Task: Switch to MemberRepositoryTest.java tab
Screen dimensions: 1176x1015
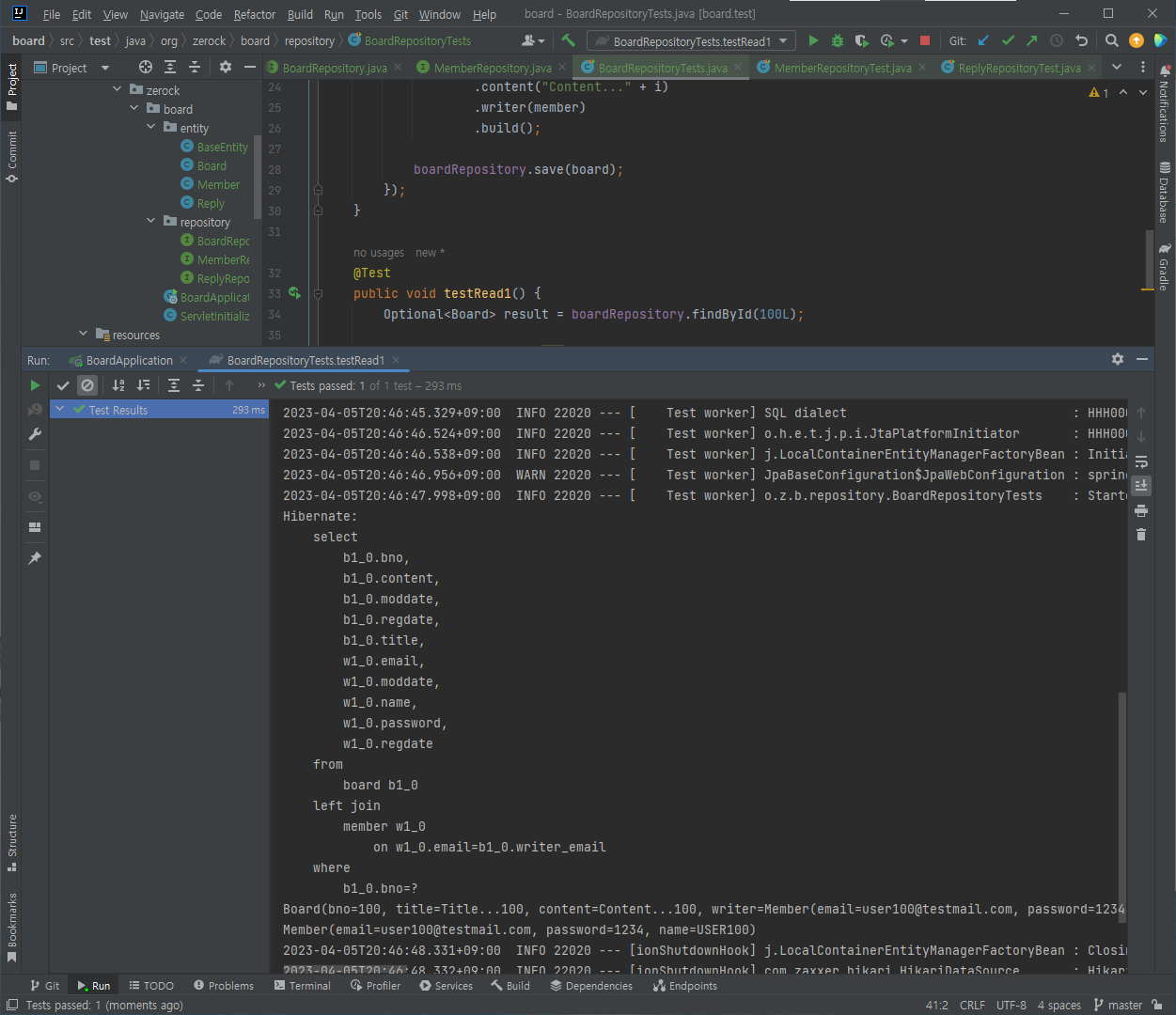Action: point(842,68)
